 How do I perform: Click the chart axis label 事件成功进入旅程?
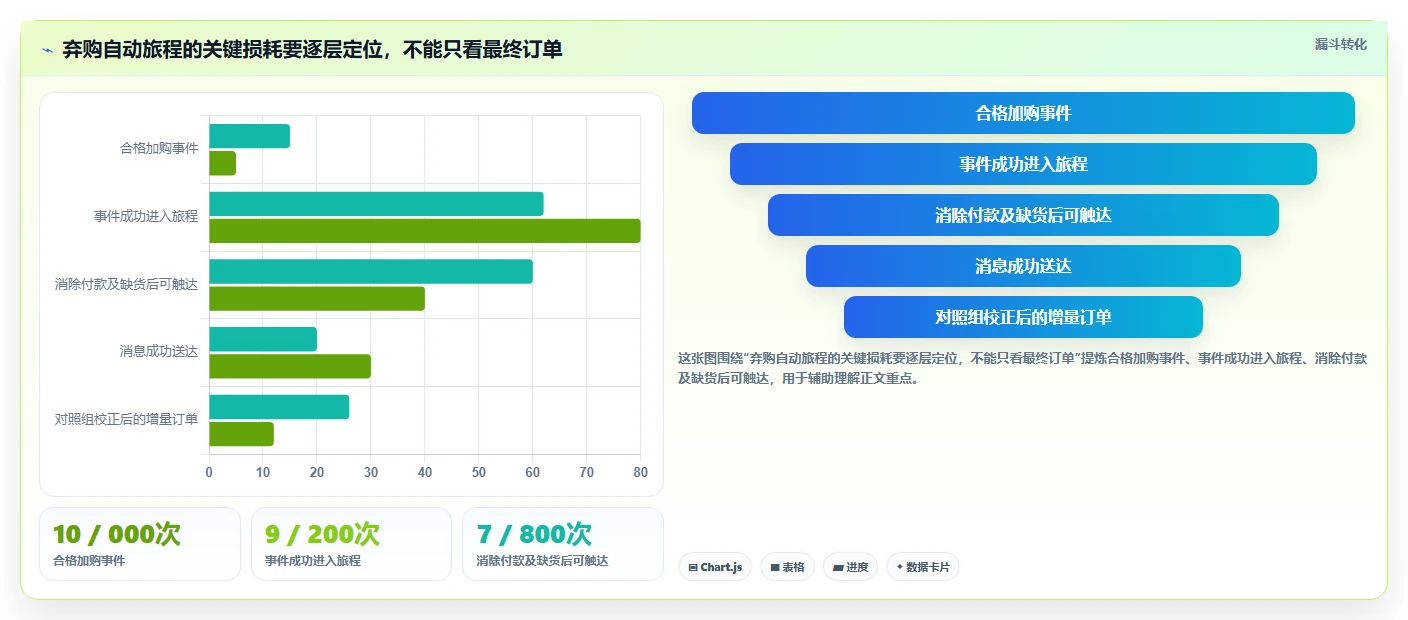point(146,216)
